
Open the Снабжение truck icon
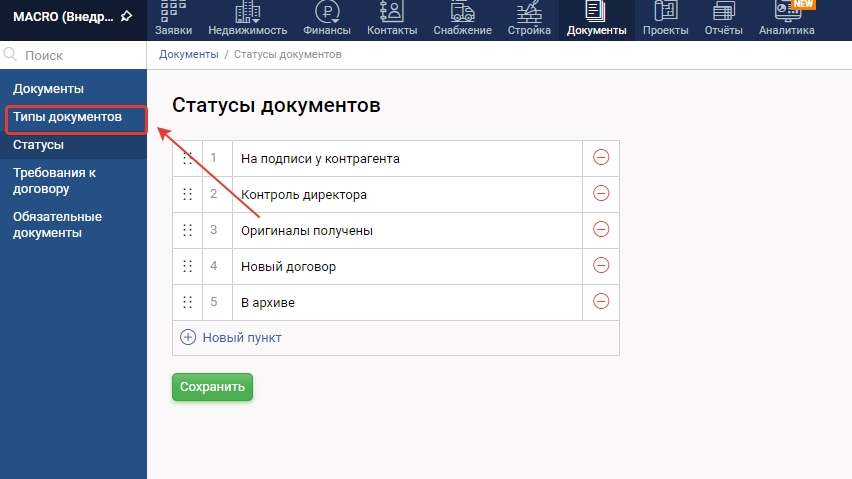coord(462,12)
